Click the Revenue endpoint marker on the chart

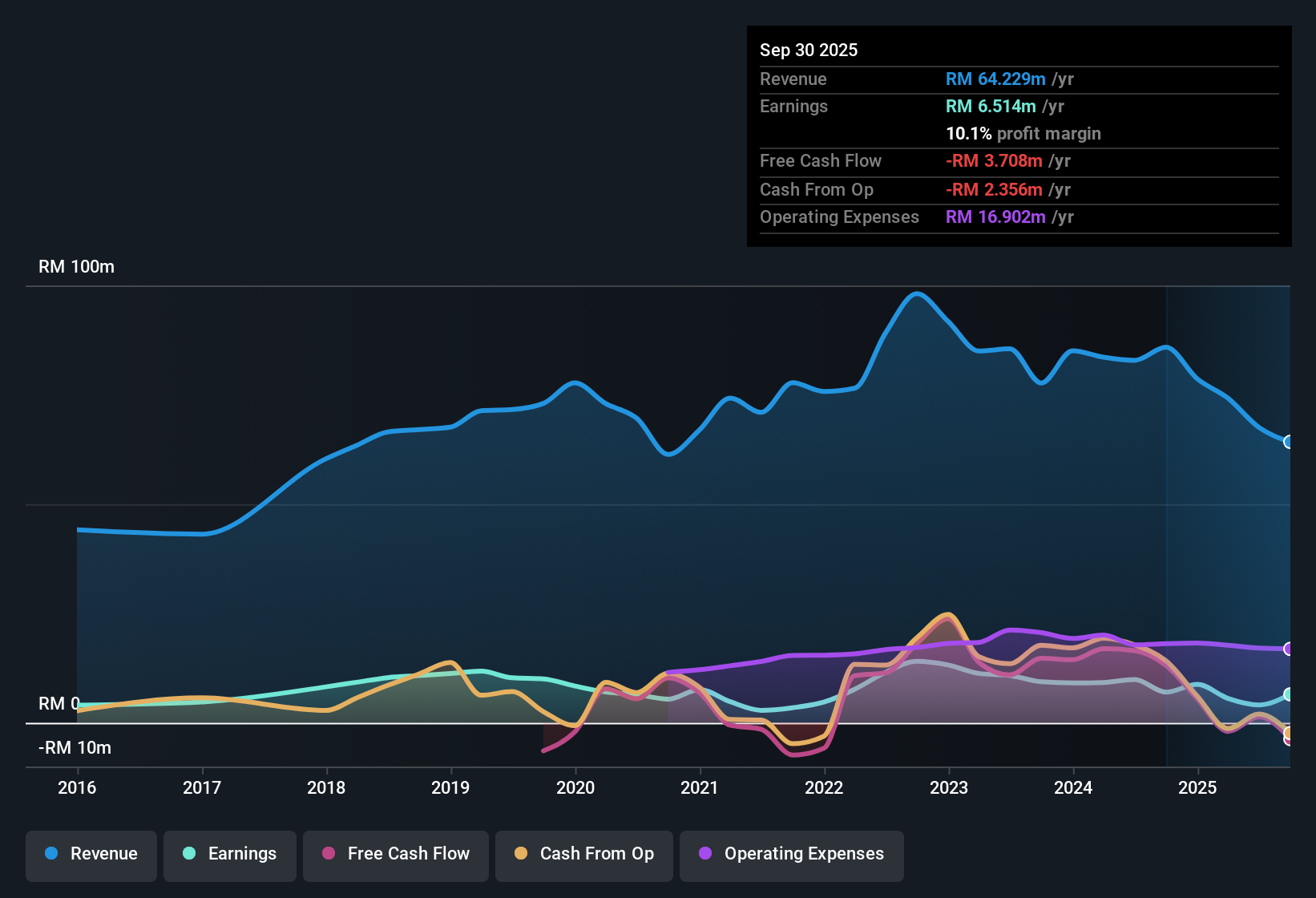tap(1289, 442)
